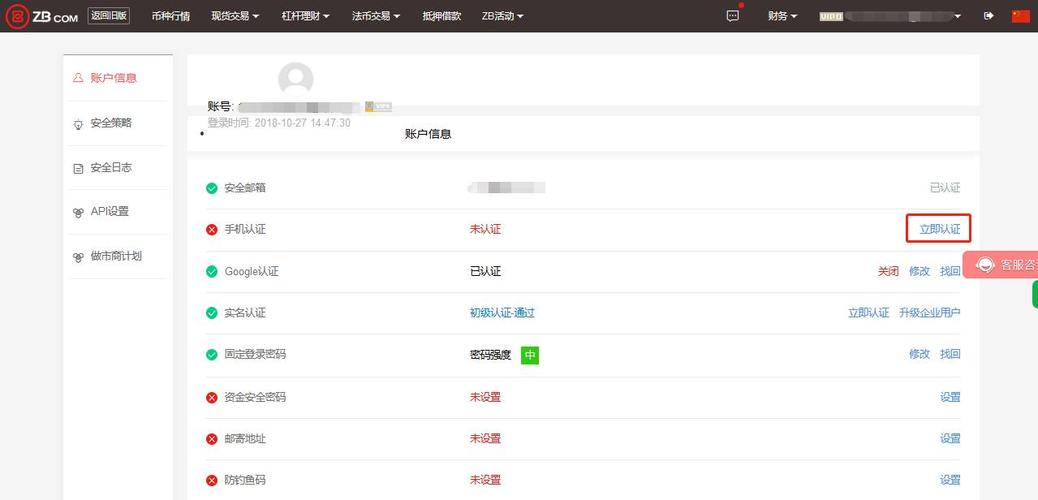The image size is (1038, 500).
Task: Click 立即认证 for phone verification
Action: [x=939, y=229]
